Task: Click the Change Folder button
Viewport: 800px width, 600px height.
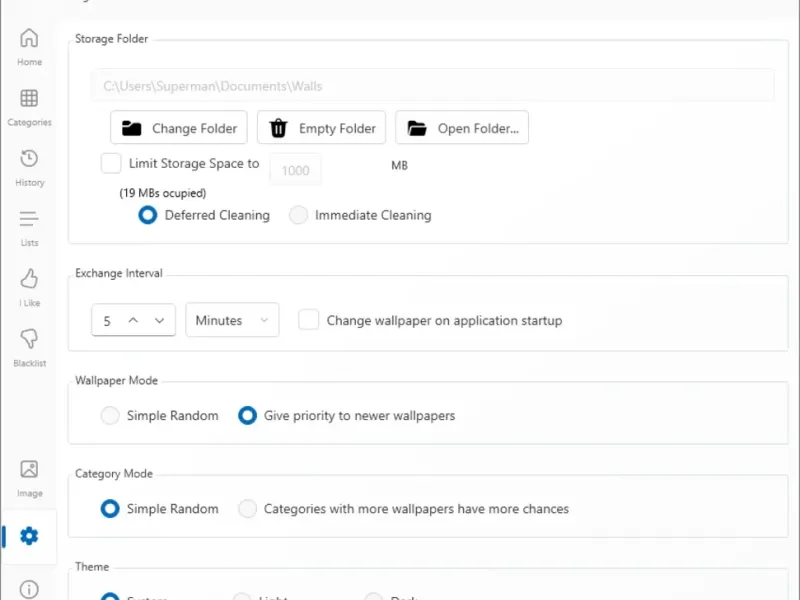Action: pos(179,128)
